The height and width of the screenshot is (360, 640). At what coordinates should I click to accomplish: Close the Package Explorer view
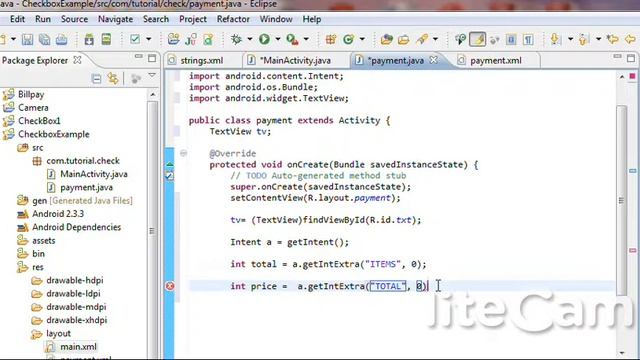click(x=77, y=60)
